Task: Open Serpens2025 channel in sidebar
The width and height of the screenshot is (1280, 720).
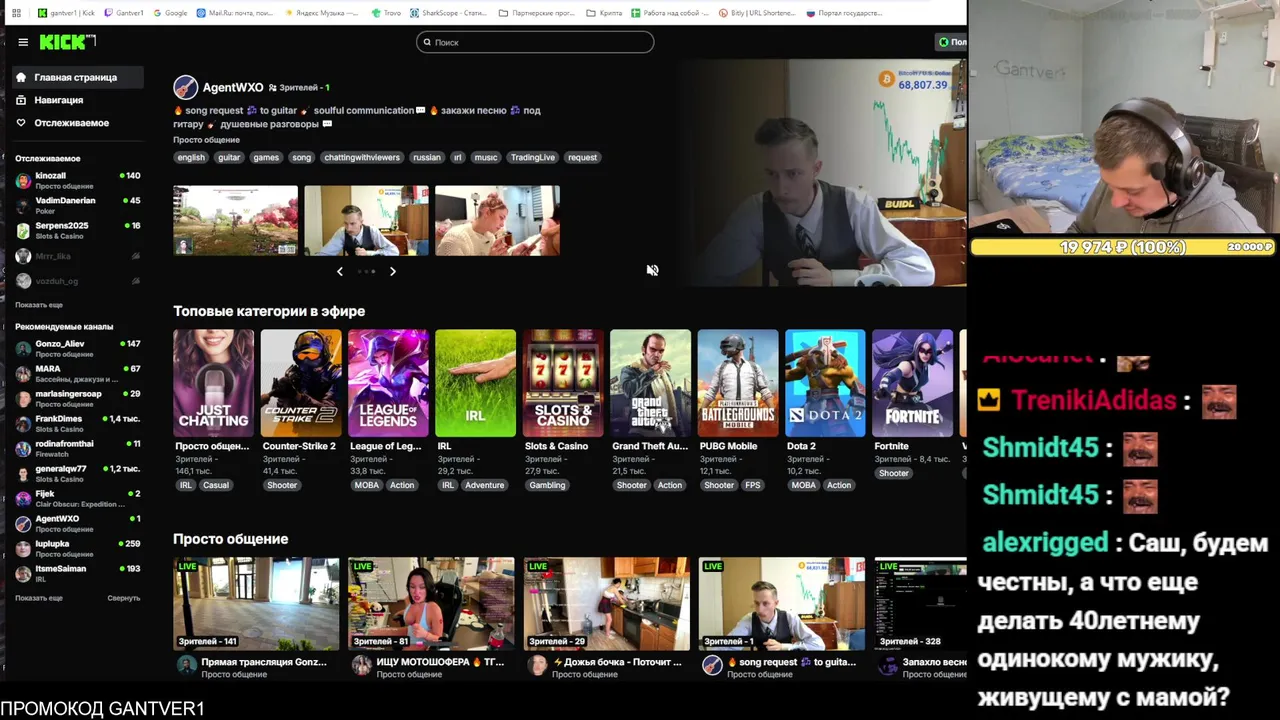Action: coord(77,230)
